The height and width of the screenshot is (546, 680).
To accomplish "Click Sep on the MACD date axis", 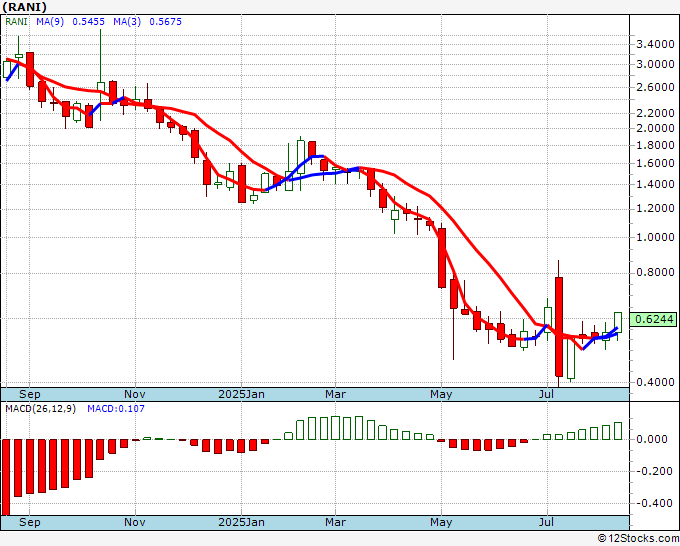I will [29, 522].
